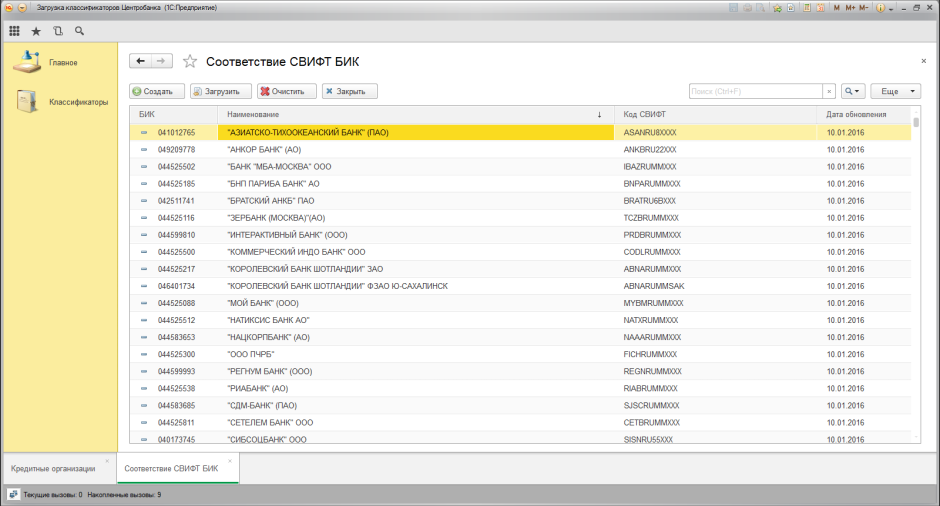The width and height of the screenshot is (940, 506).
Task: Open the favorites document icon in title bar
Action: (791, 8)
